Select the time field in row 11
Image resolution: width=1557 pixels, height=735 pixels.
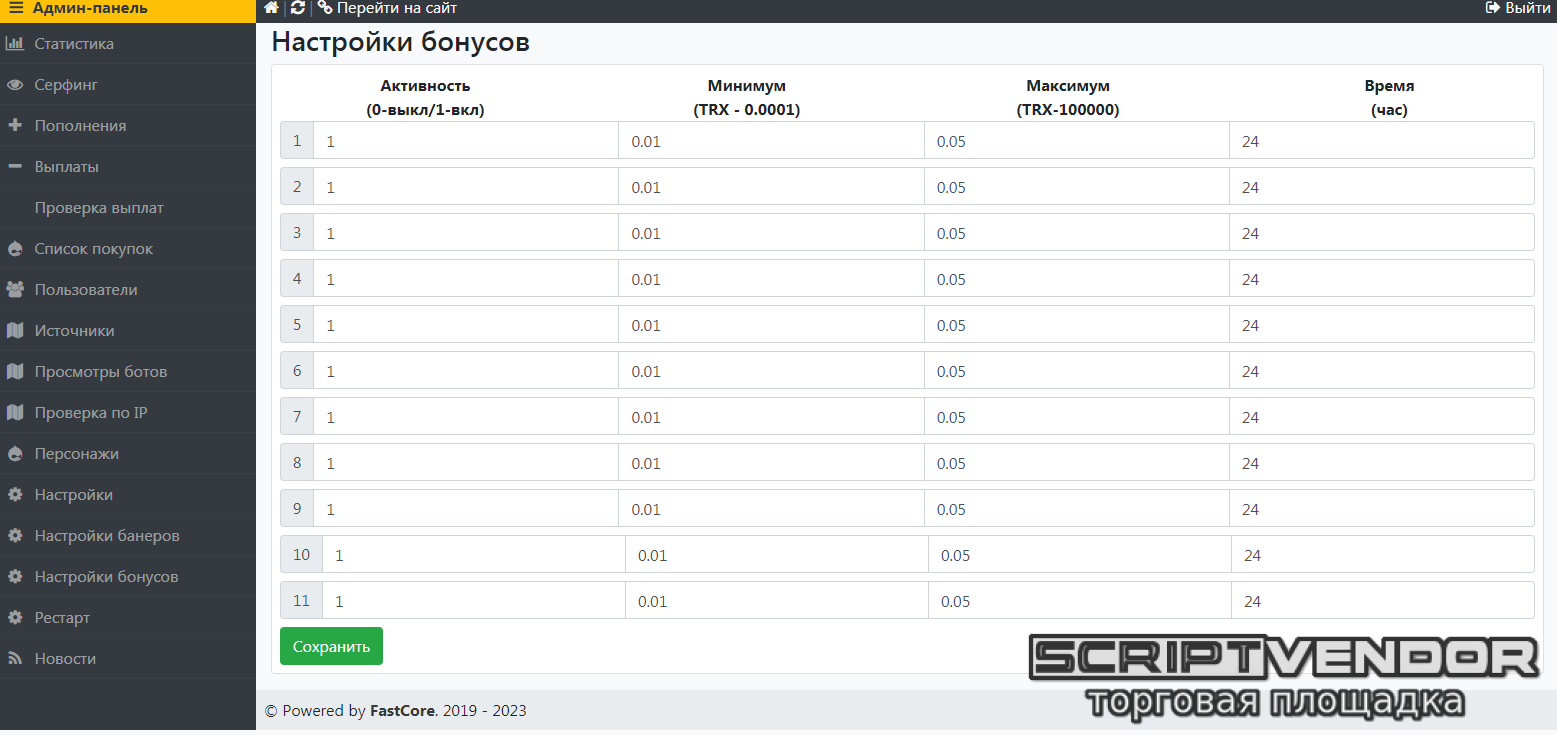(x=1383, y=601)
